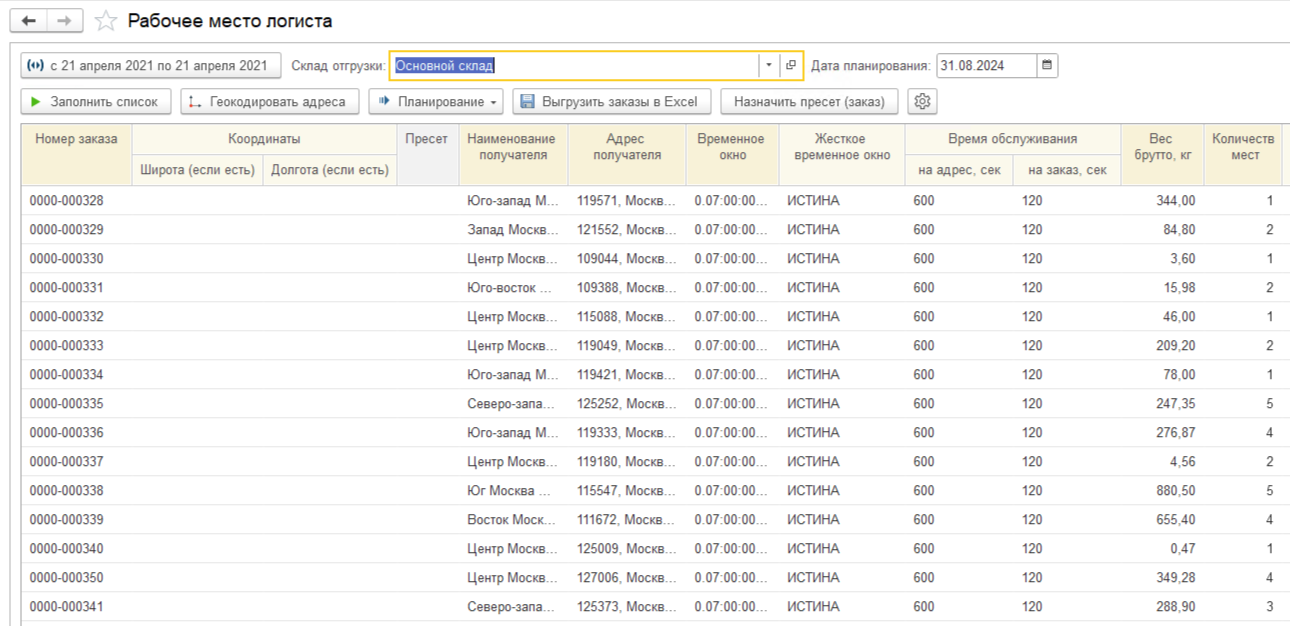The image size is (1290, 626).
Task: Select order row 0000-000328
Action: coord(67,201)
